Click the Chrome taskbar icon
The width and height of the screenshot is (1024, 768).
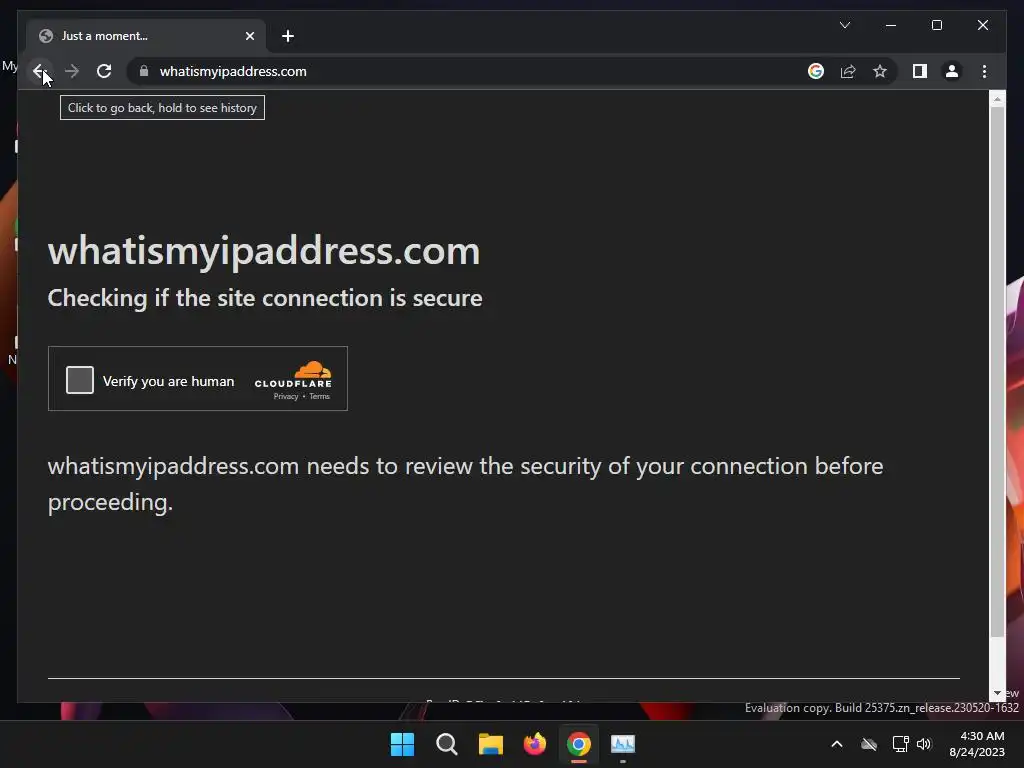click(579, 744)
